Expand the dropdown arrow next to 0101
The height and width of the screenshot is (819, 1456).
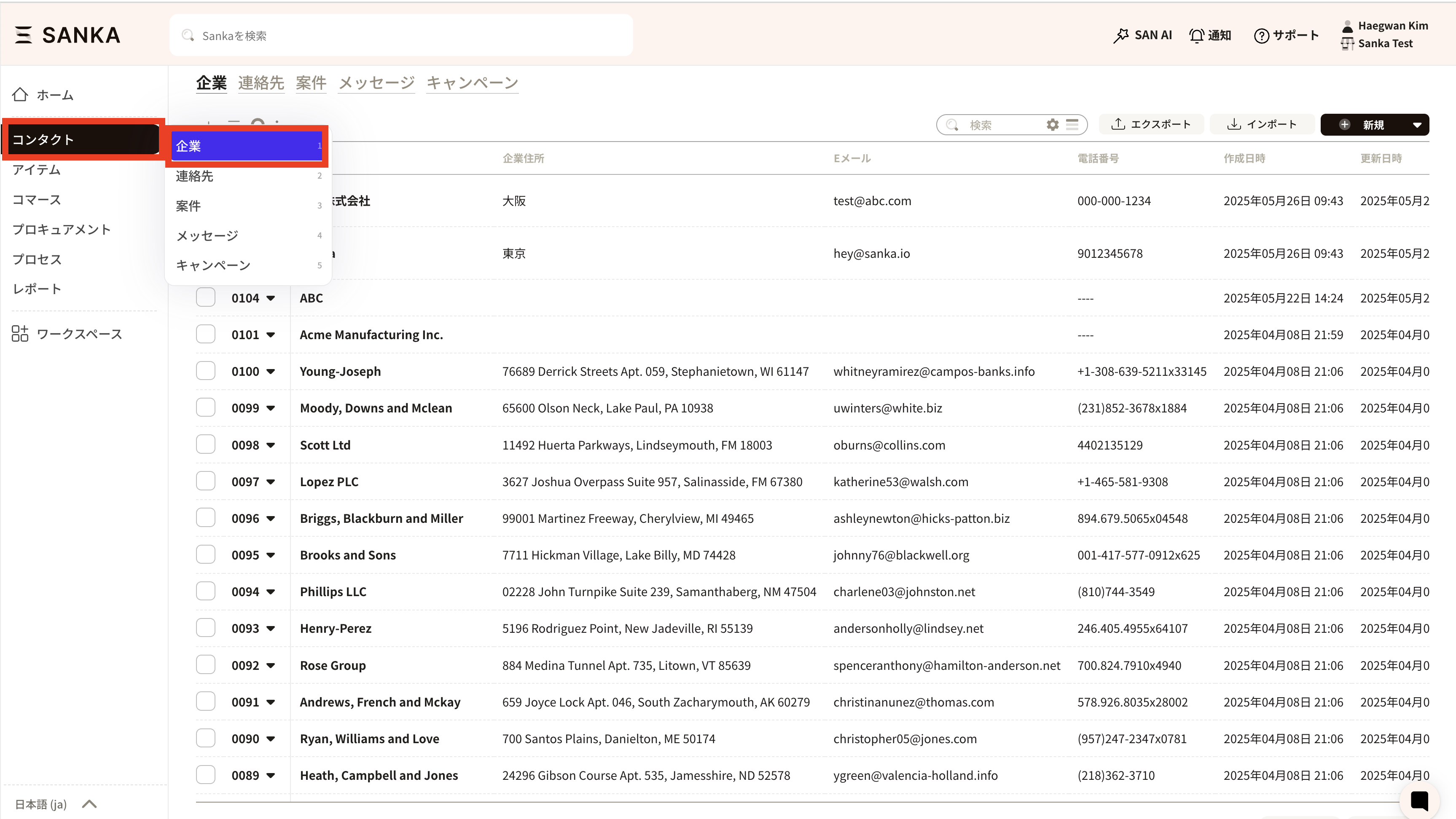tap(271, 335)
